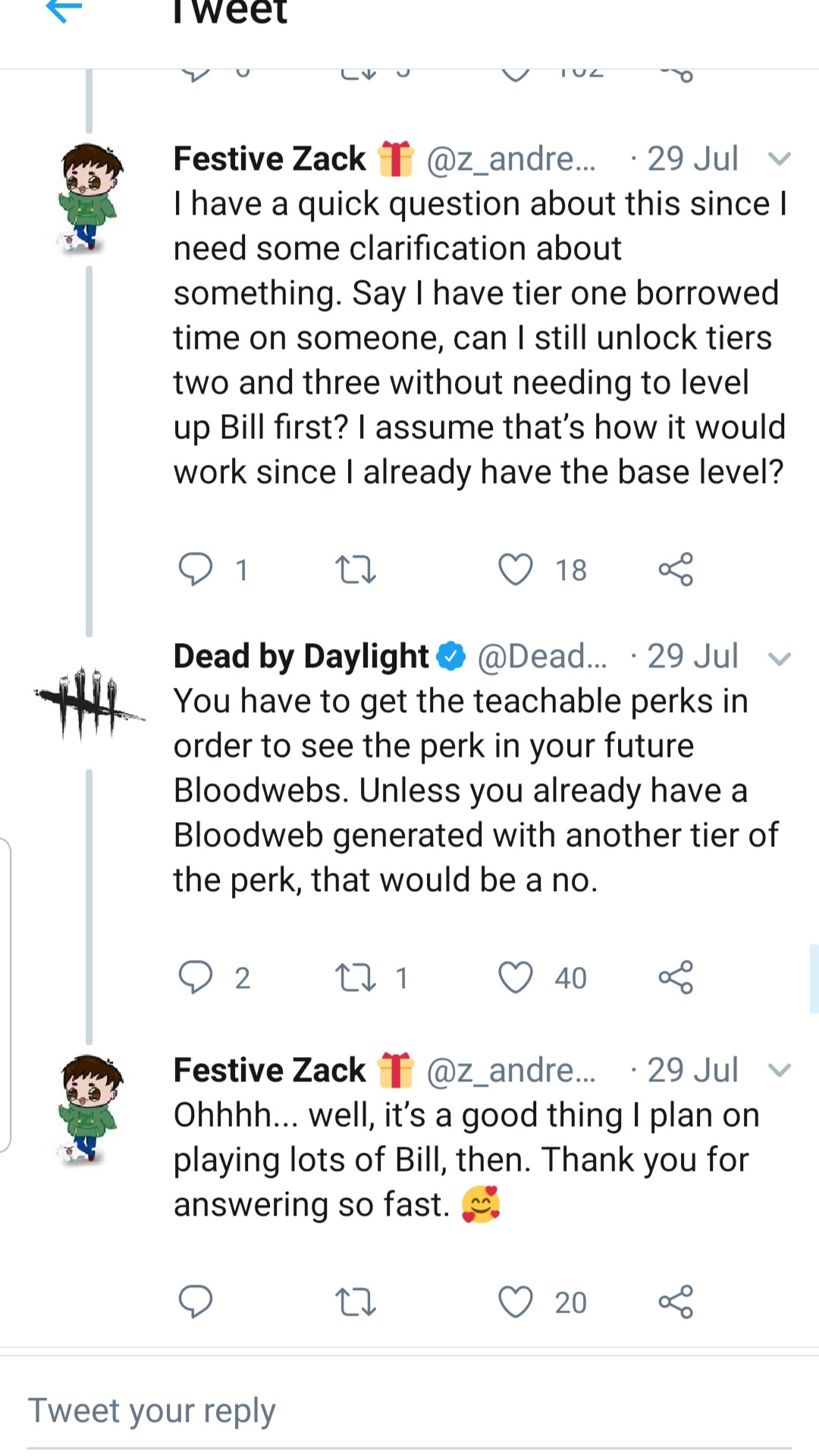This screenshot has width=819, height=1456.
Task: Open options chevron on last Festive Zack tweet
Action: tap(780, 1071)
